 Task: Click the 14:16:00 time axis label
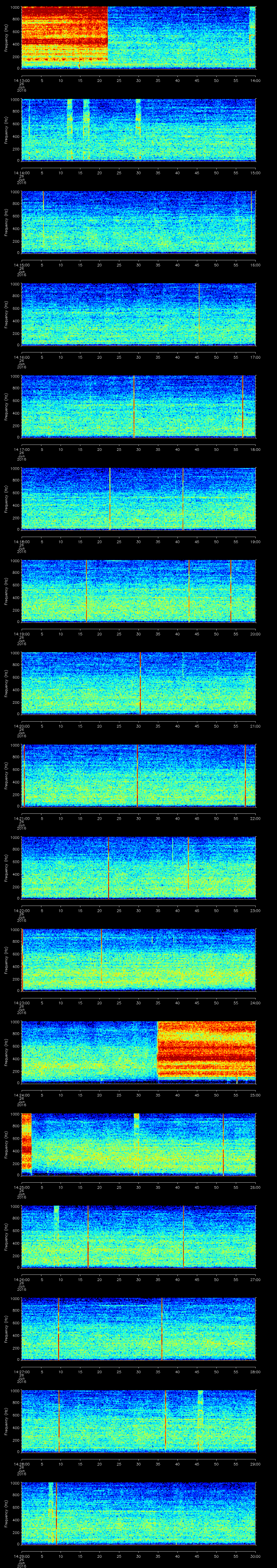point(21,357)
